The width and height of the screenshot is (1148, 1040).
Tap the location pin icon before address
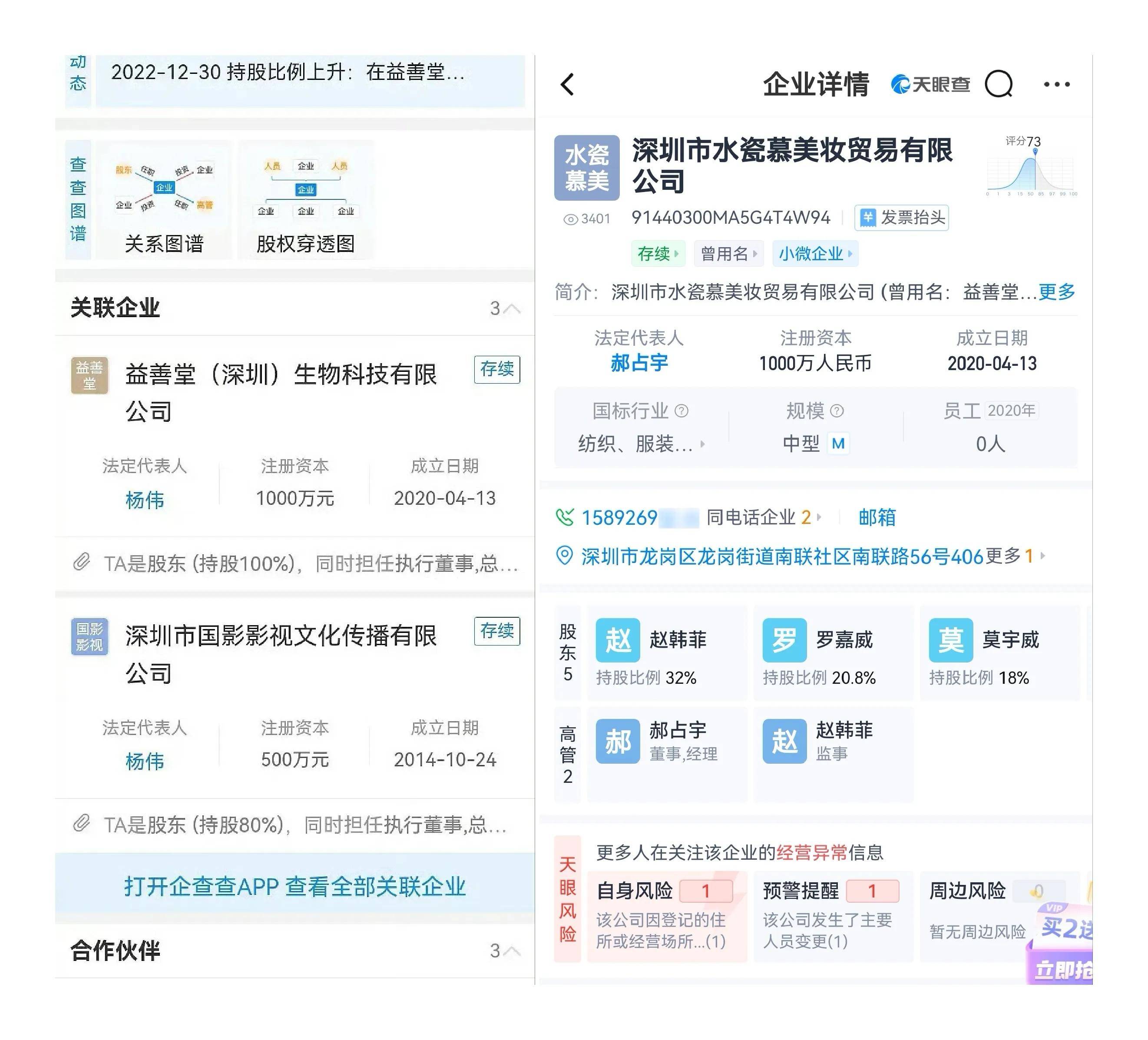click(x=564, y=555)
